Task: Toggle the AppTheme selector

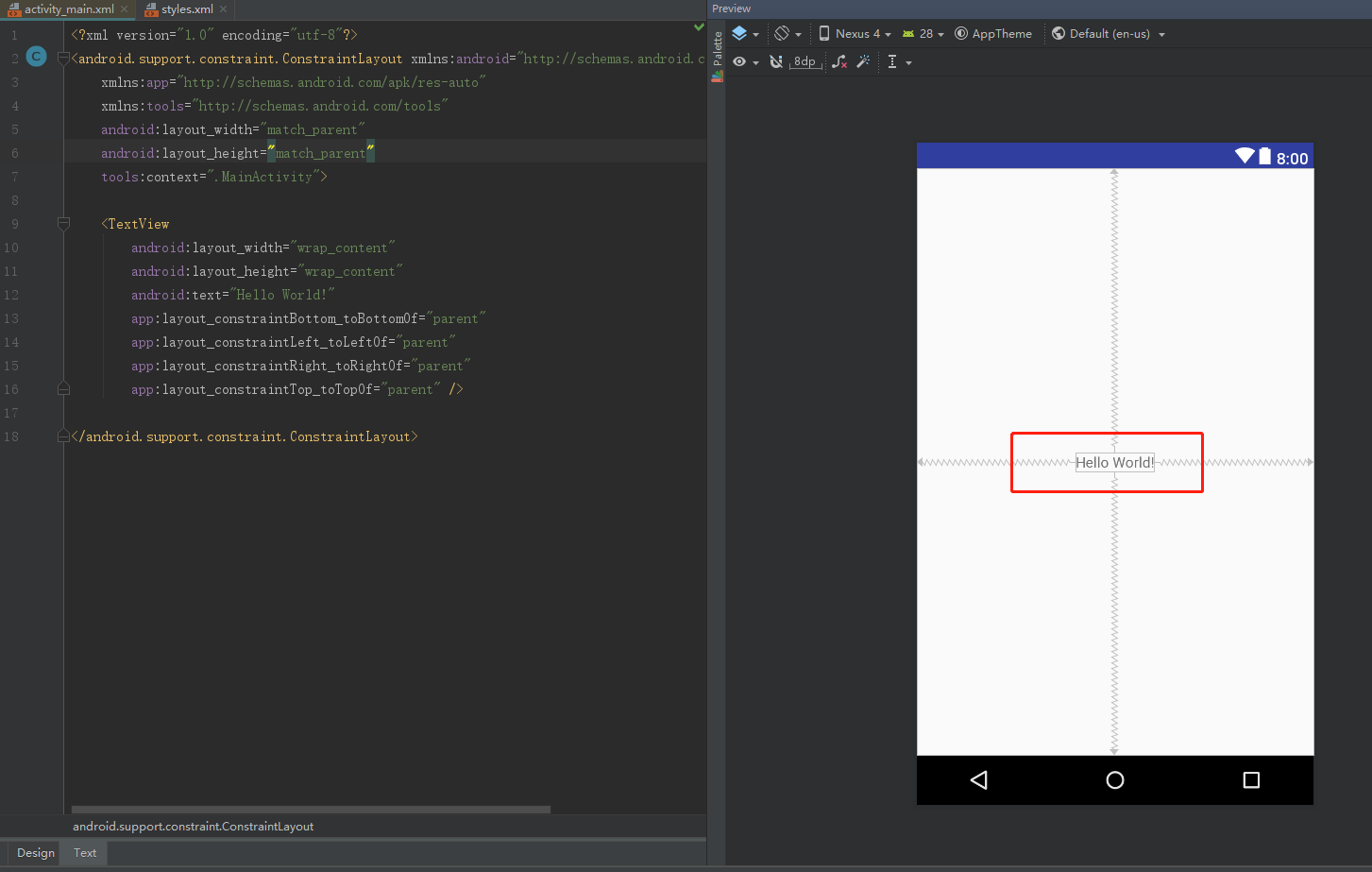Action: [x=993, y=33]
